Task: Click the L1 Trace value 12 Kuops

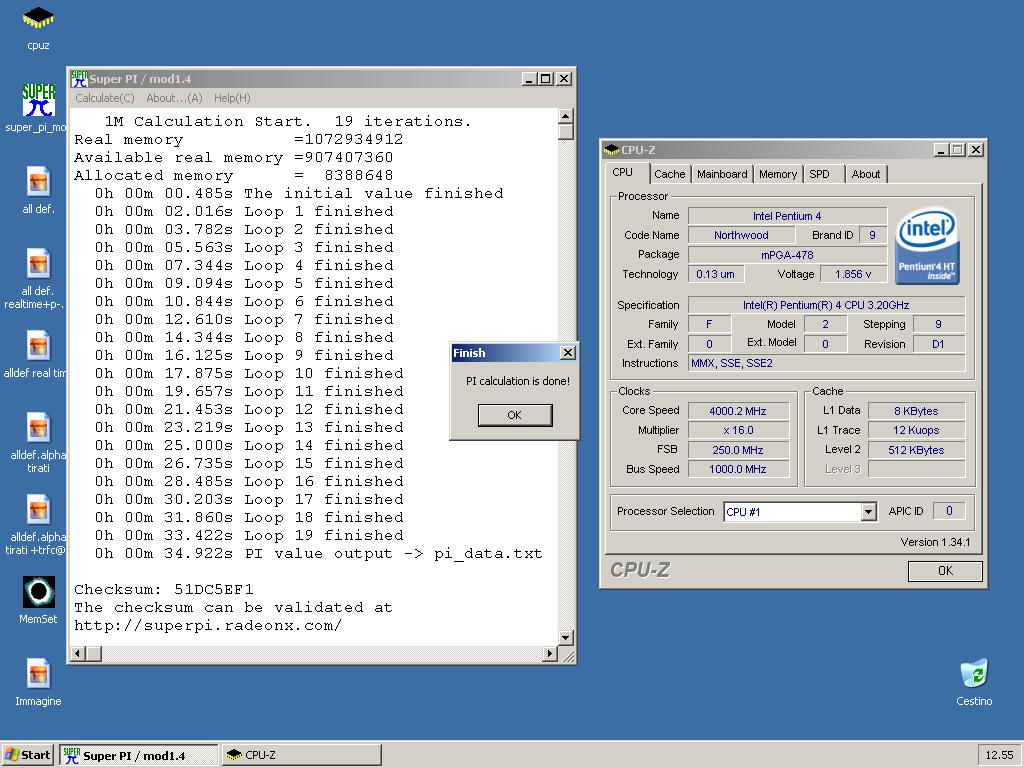Action: [x=916, y=430]
